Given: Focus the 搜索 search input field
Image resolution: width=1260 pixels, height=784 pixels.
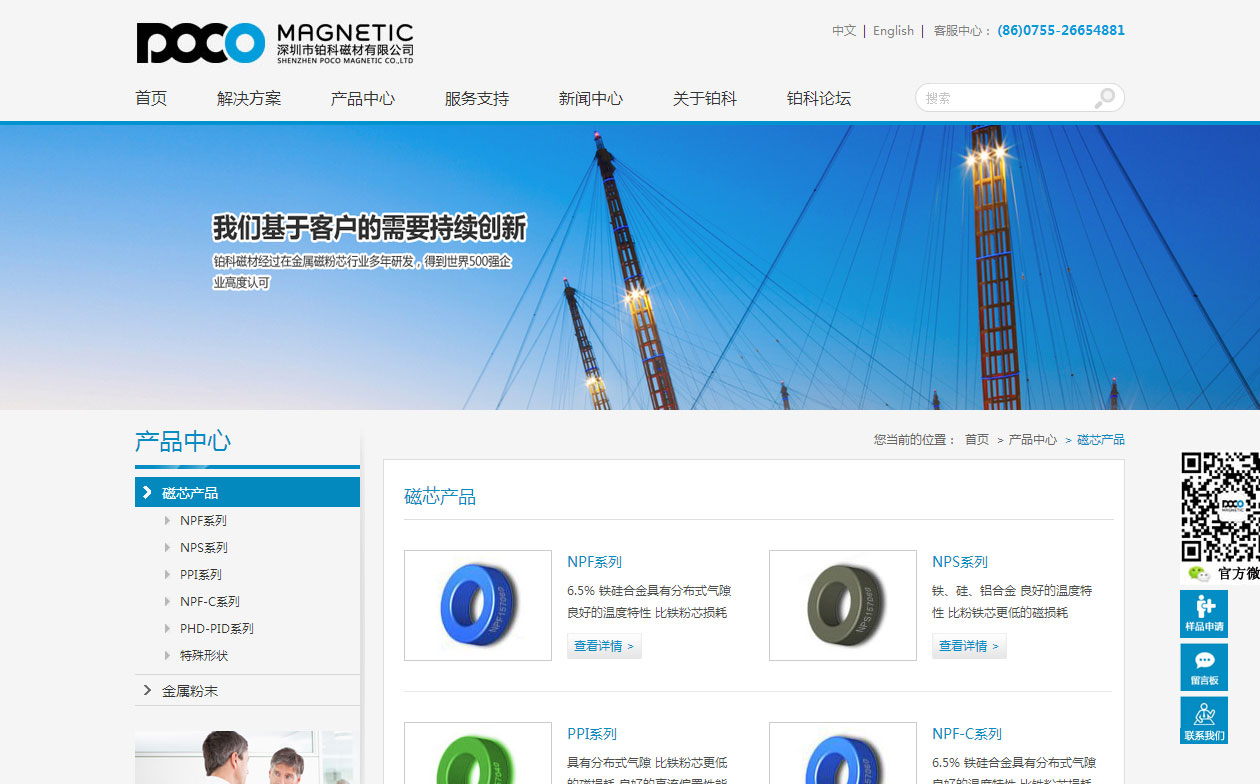Looking at the screenshot, I should [1005, 98].
